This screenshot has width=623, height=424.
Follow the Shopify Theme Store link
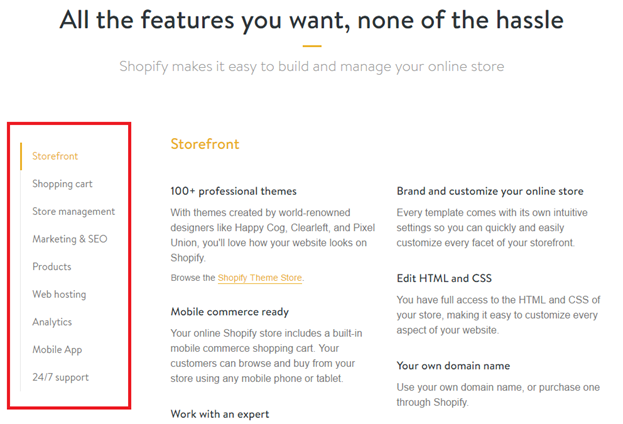coord(260,278)
